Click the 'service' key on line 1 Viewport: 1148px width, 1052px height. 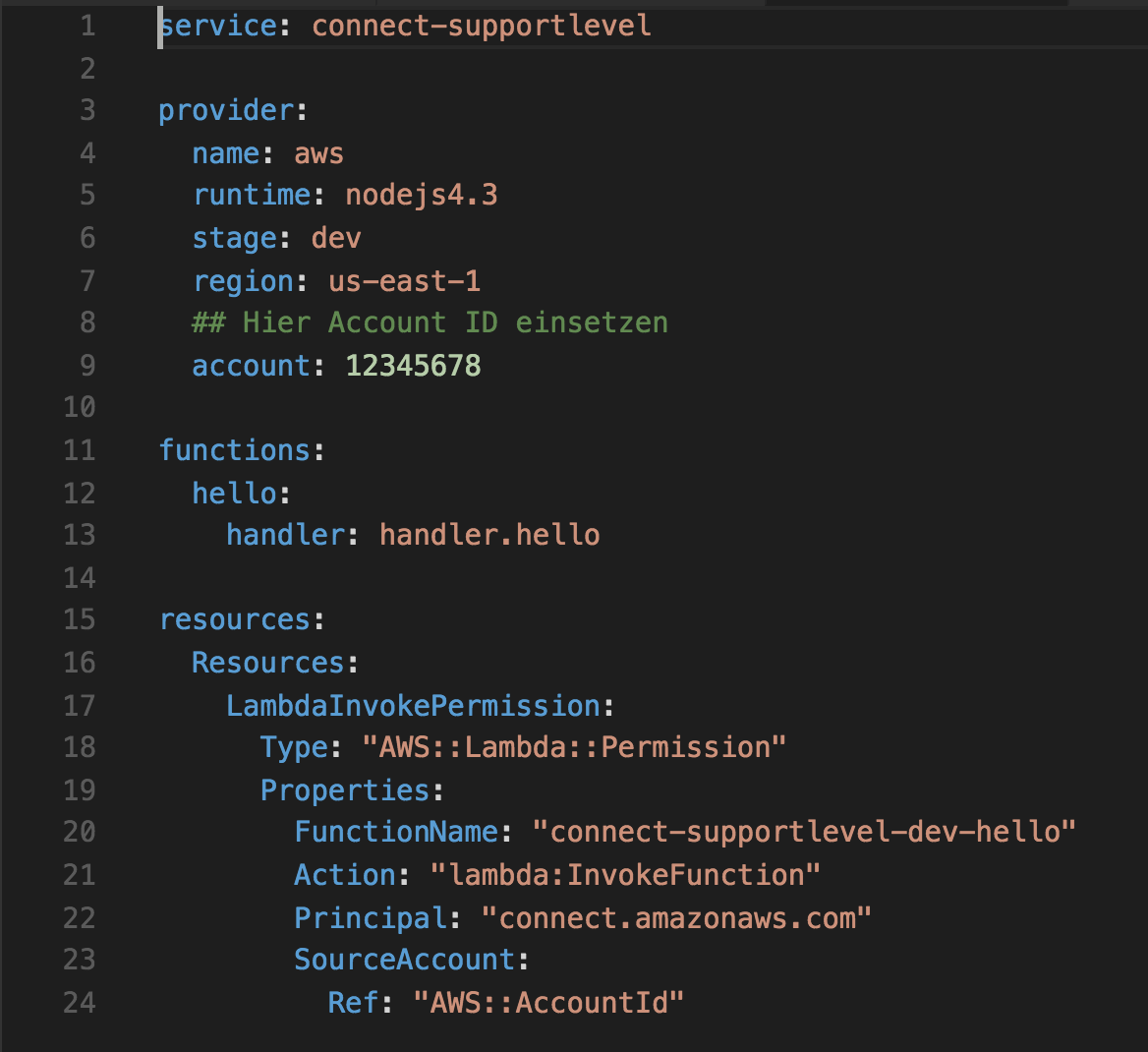point(218,27)
